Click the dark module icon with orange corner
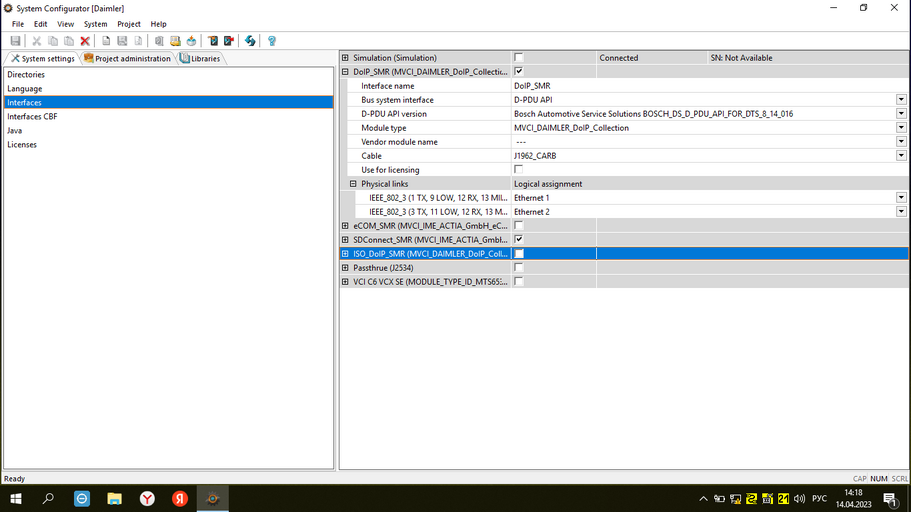 tap(213, 41)
